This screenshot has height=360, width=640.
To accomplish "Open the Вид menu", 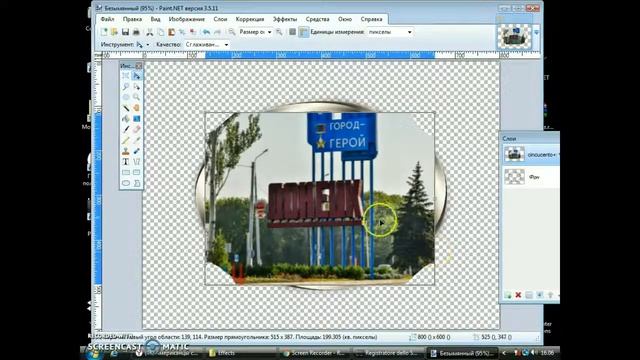I will (x=156, y=19).
